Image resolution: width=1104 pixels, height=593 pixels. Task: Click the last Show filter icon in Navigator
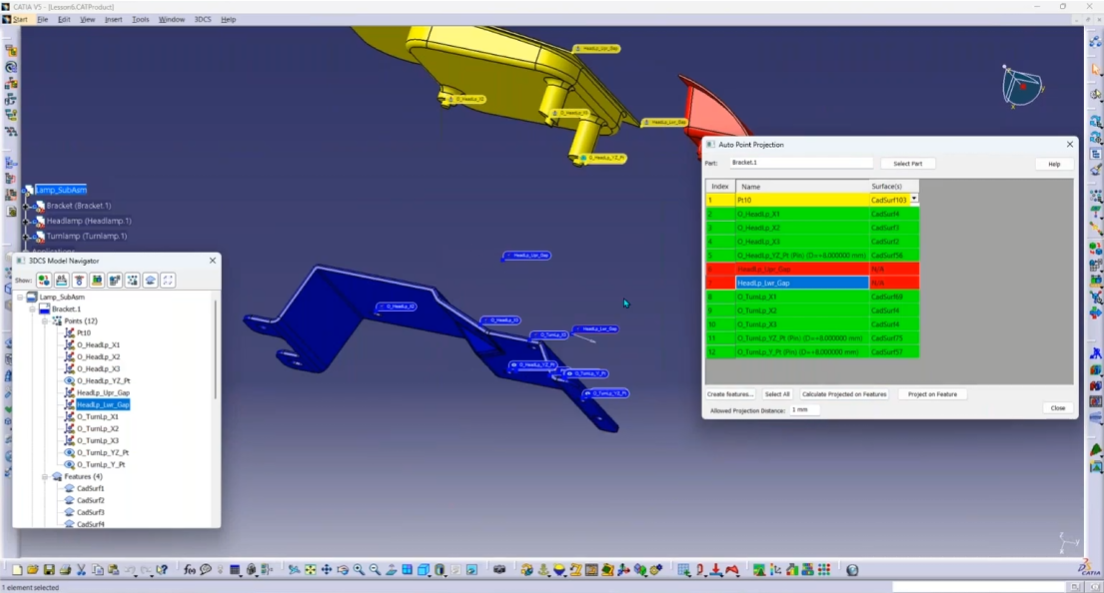(x=168, y=280)
